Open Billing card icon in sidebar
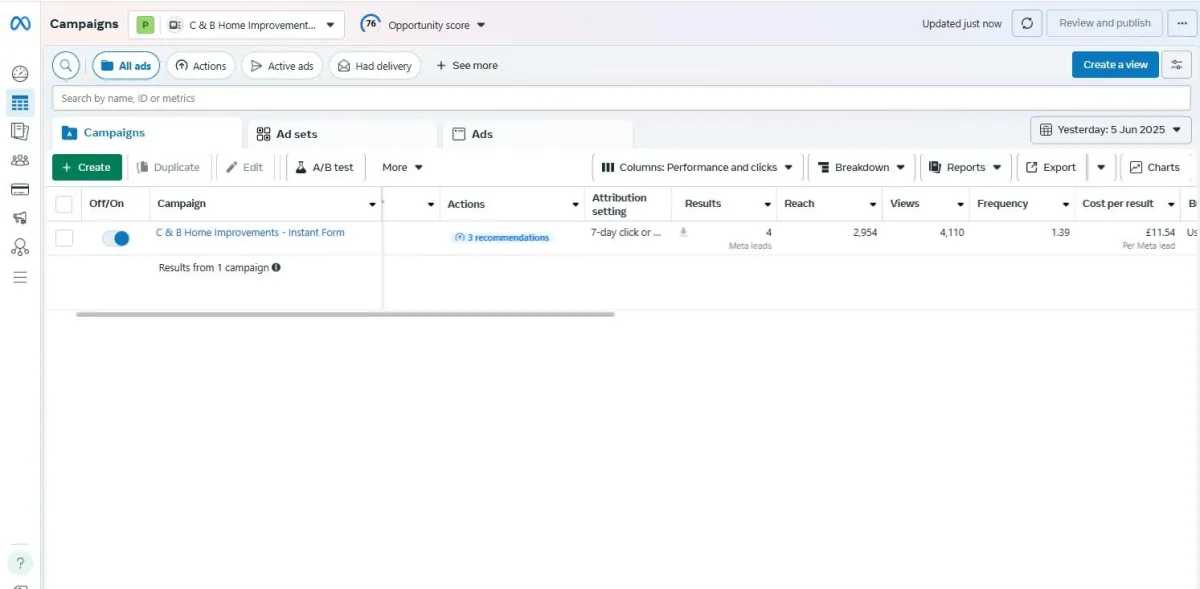 pyautogui.click(x=20, y=189)
